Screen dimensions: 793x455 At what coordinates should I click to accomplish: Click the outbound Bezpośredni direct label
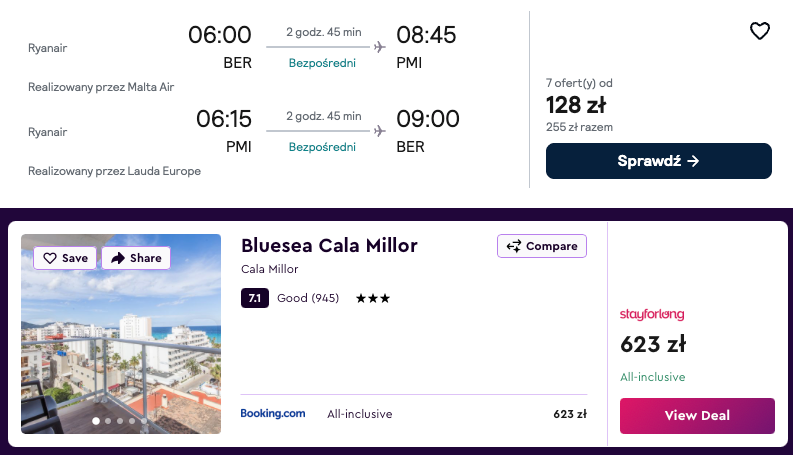pos(322,63)
